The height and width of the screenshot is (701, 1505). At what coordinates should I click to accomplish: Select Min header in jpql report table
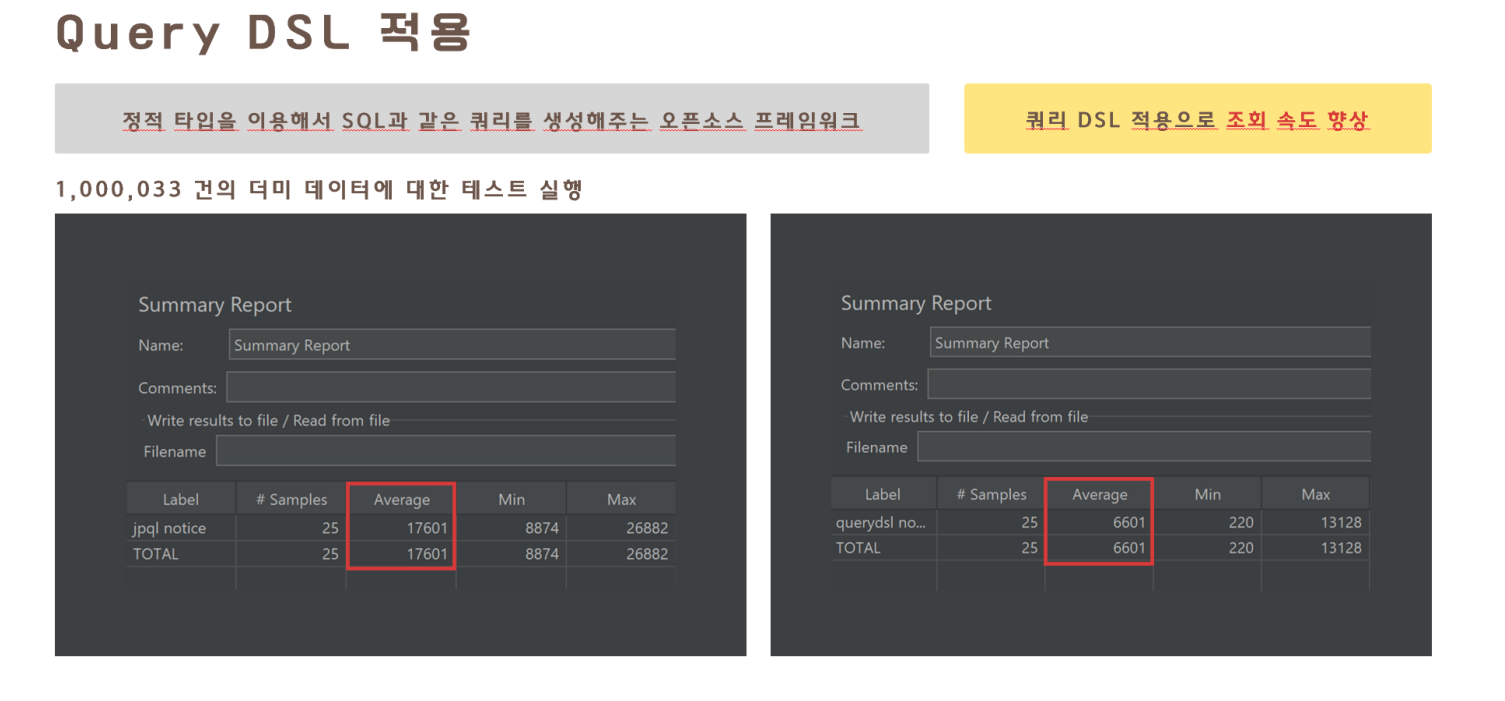click(511, 499)
